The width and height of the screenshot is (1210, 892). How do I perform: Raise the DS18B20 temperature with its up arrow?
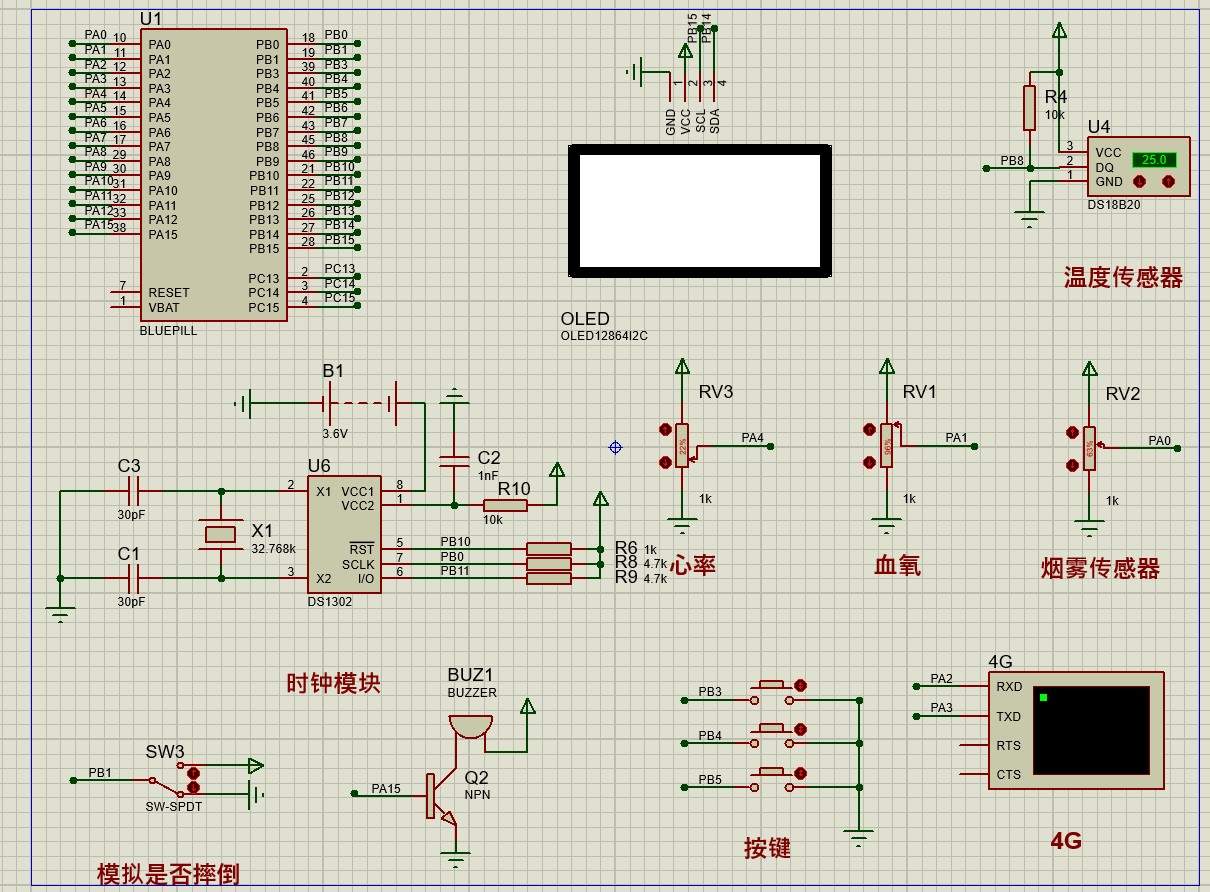pos(1167,182)
